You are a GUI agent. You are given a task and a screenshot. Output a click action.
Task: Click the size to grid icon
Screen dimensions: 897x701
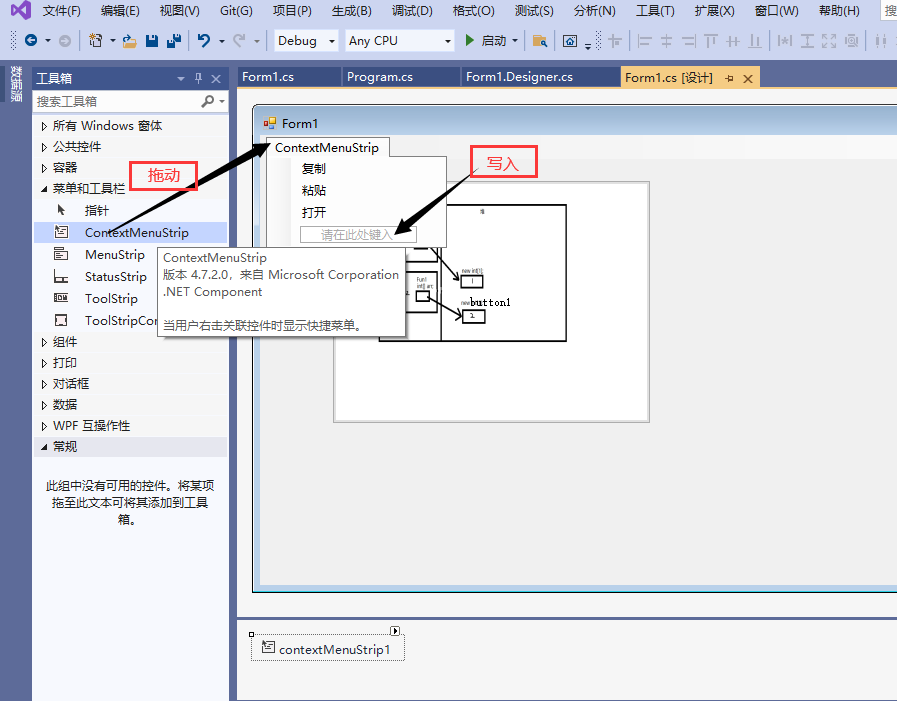(x=851, y=41)
